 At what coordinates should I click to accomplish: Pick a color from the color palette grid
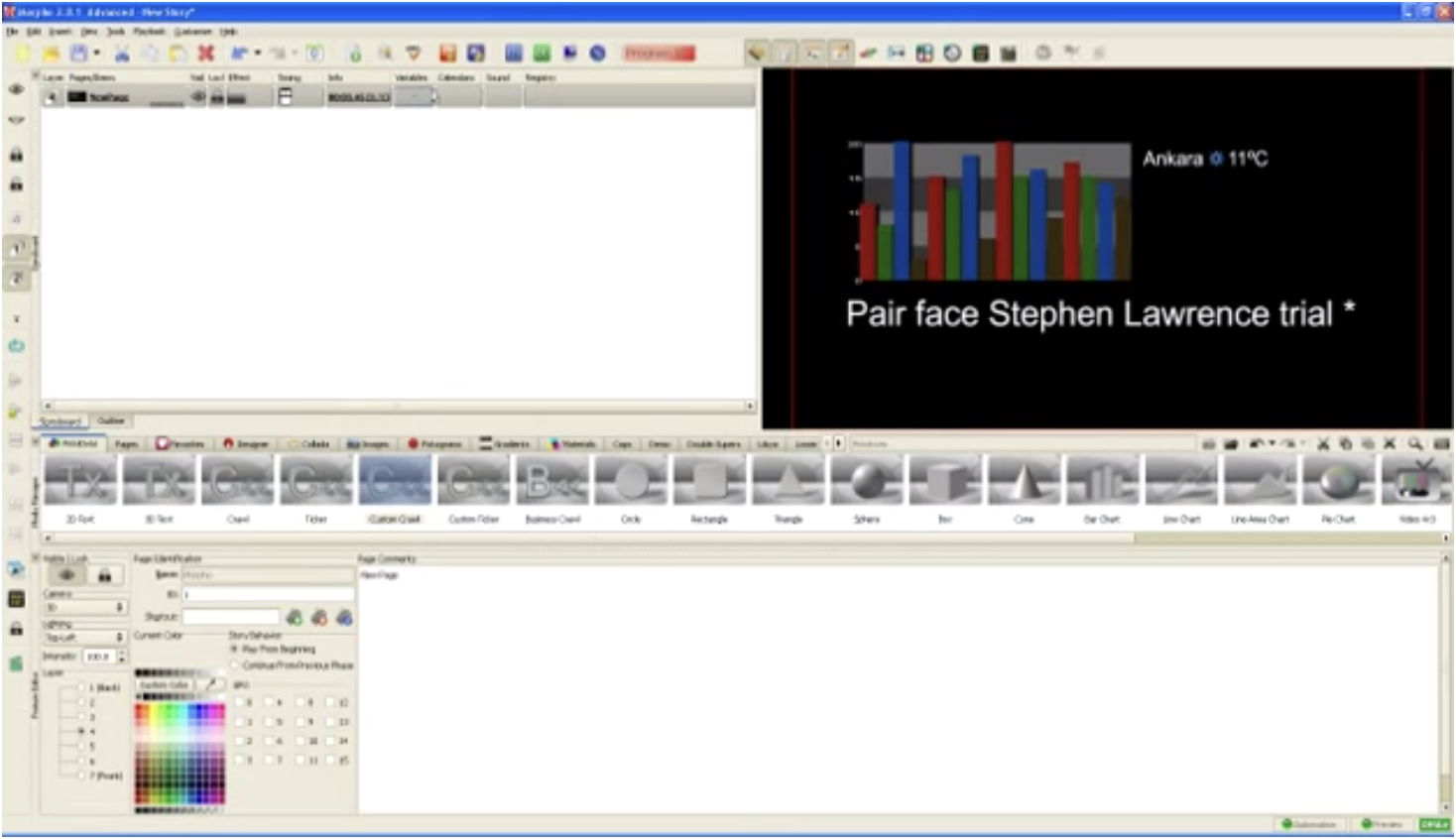180,754
